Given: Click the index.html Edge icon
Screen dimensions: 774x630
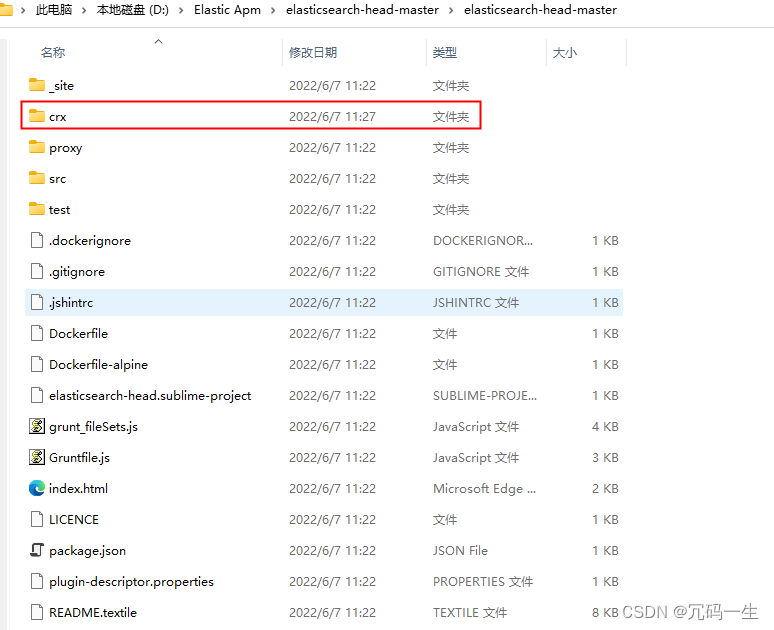Looking at the screenshot, I should [x=37, y=488].
